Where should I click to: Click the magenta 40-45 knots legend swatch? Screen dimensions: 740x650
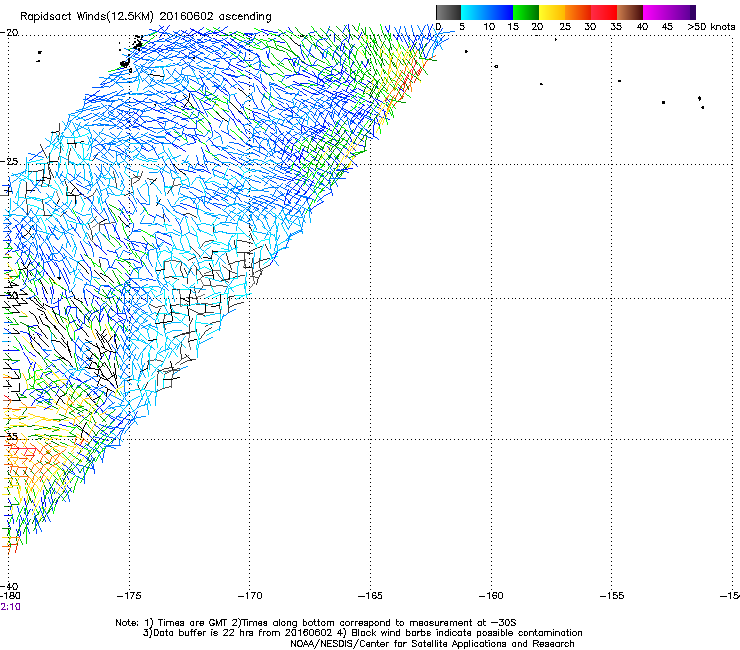point(656,12)
